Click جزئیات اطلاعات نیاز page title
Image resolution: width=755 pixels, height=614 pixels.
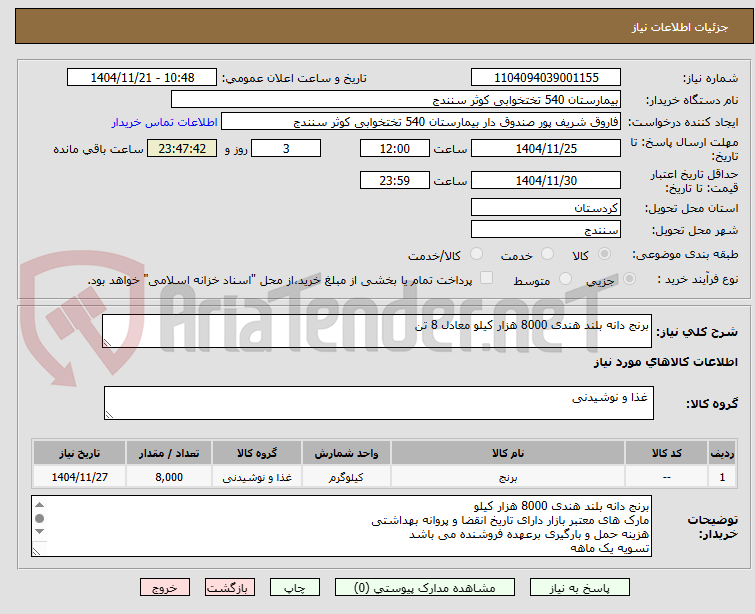click(x=679, y=27)
